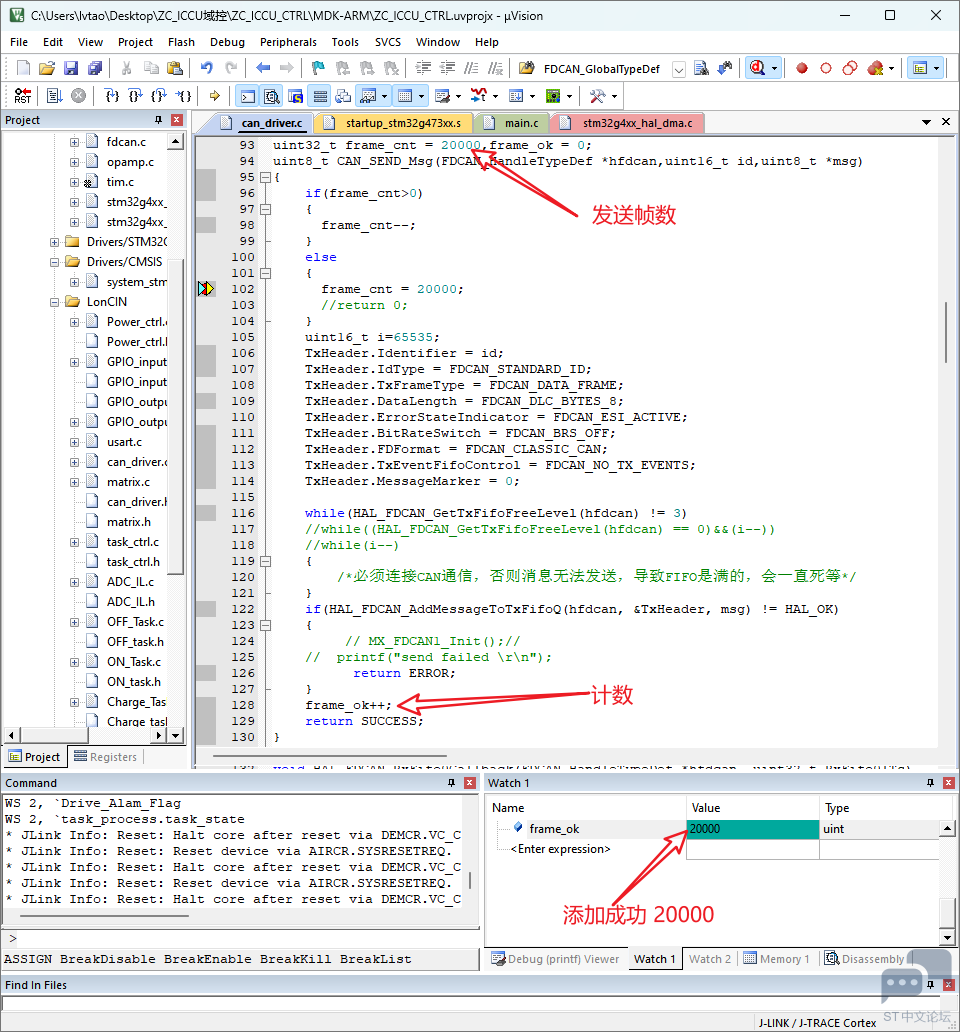Image resolution: width=960 pixels, height=1032 pixels.
Task: Expand the fdcan.c tree node
Action: 74,142
